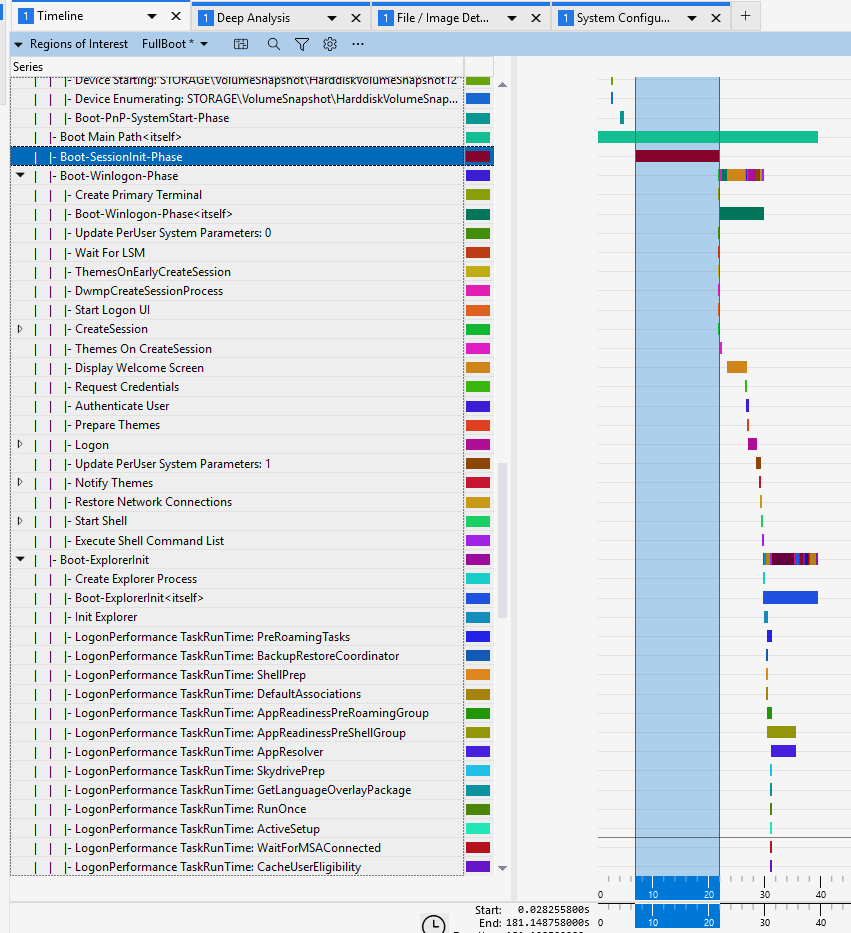Click the Series column header
Screen dimensions: 851x933
click(237, 67)
